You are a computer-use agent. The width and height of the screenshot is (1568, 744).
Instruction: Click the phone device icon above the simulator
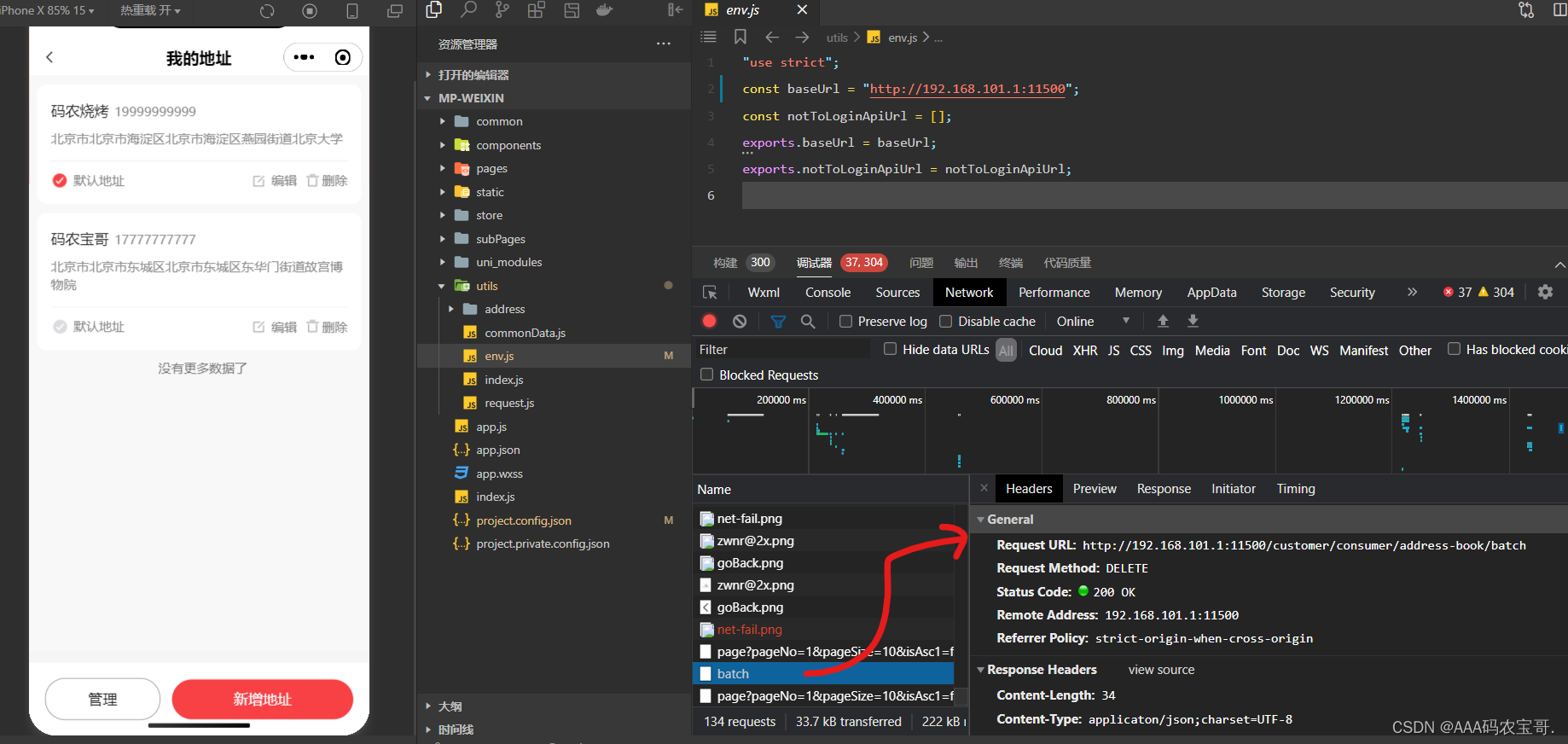pos(352,11)
